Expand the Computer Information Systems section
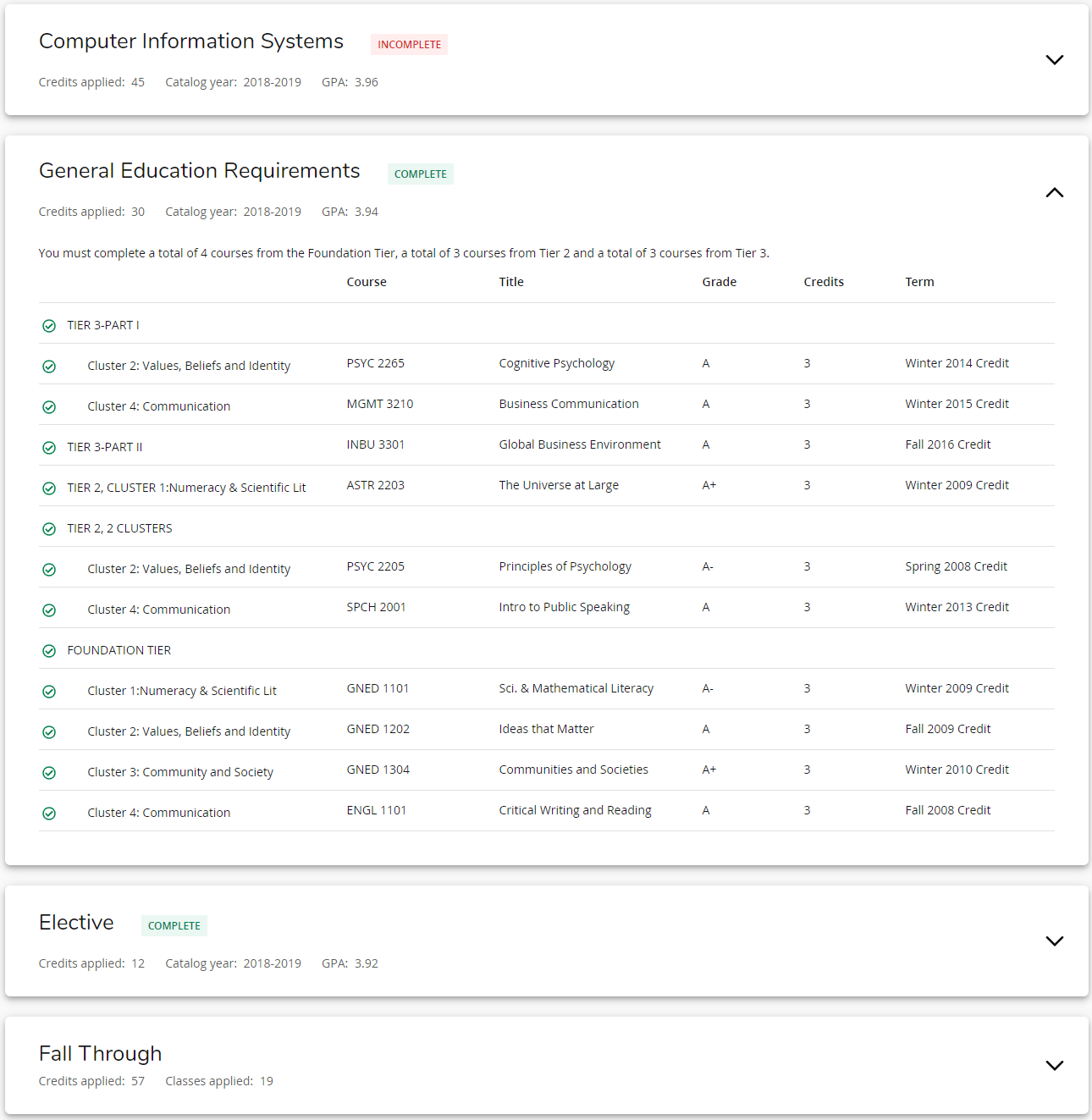 pos(1054,60)
